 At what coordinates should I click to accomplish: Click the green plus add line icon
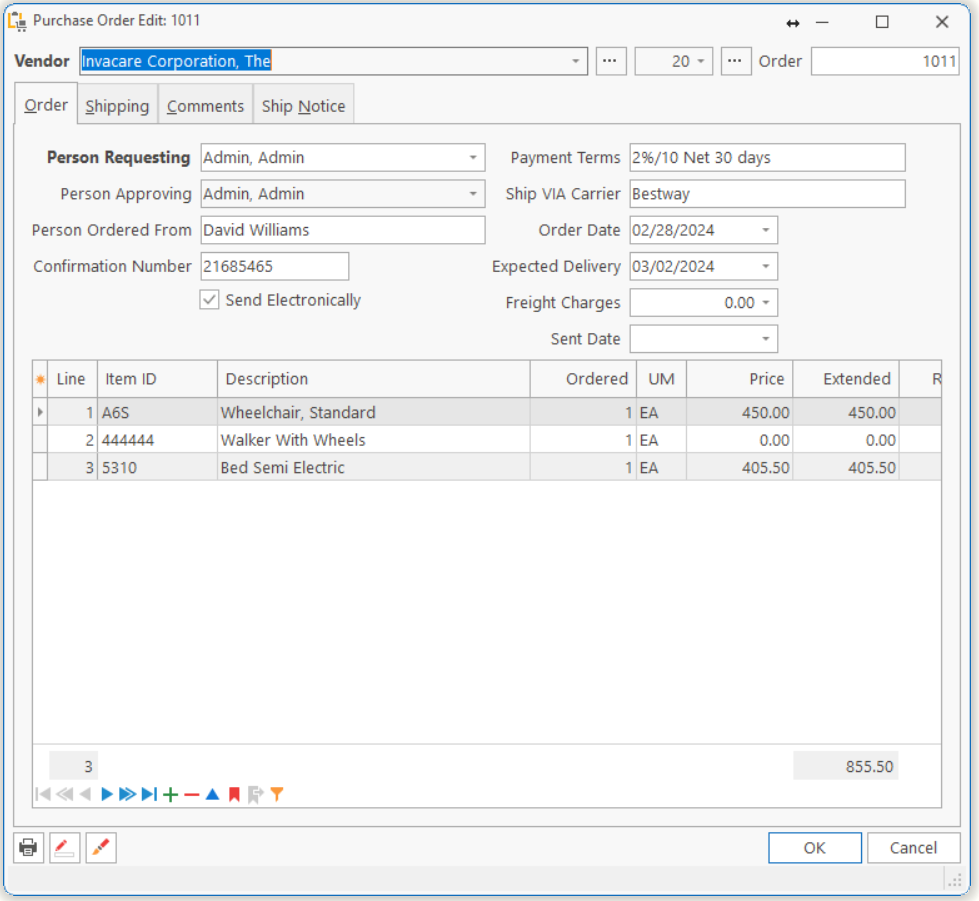click(x=170, y=794)
